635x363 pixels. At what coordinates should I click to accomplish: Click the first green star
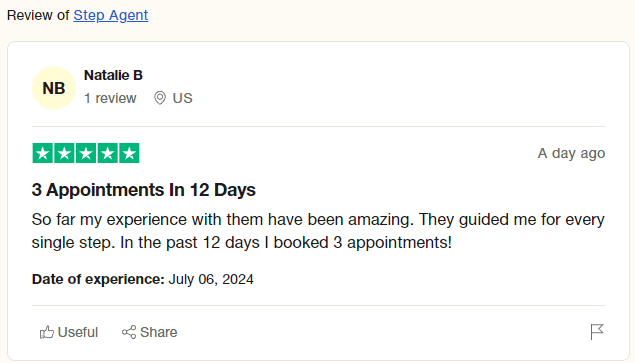(43, 153)
